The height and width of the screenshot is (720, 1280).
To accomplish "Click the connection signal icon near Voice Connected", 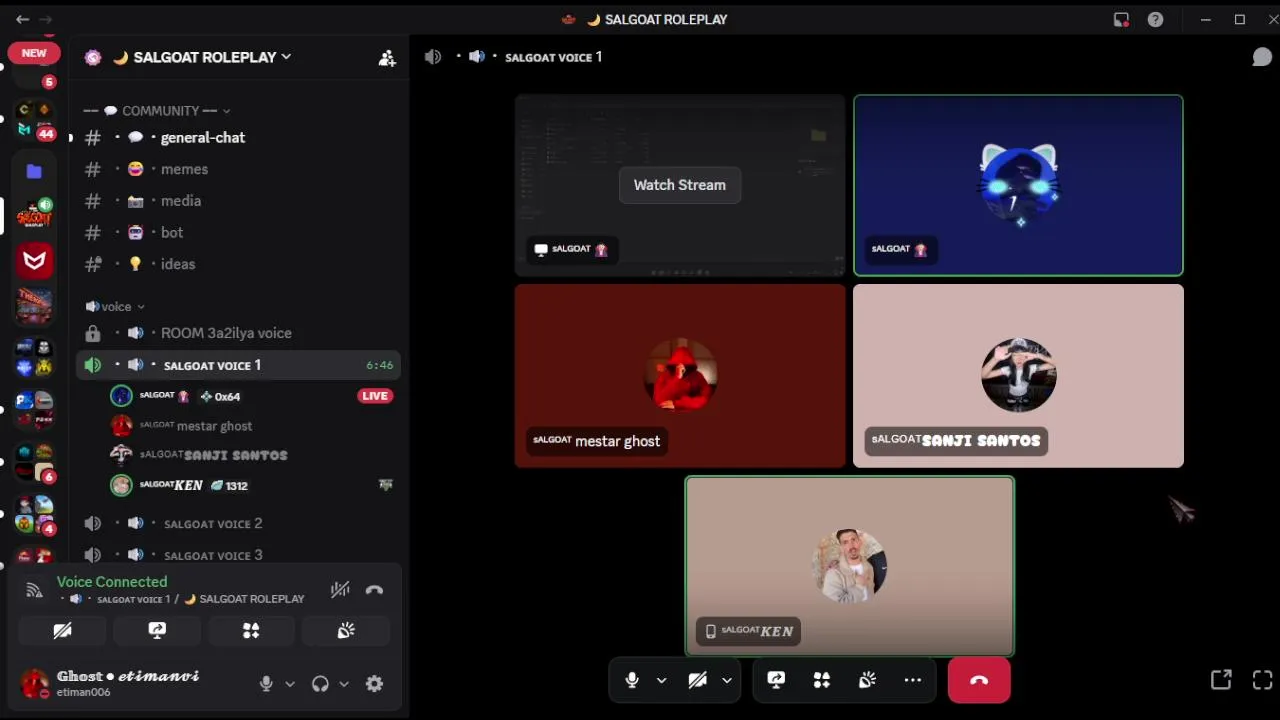I will tap(34, 590).
